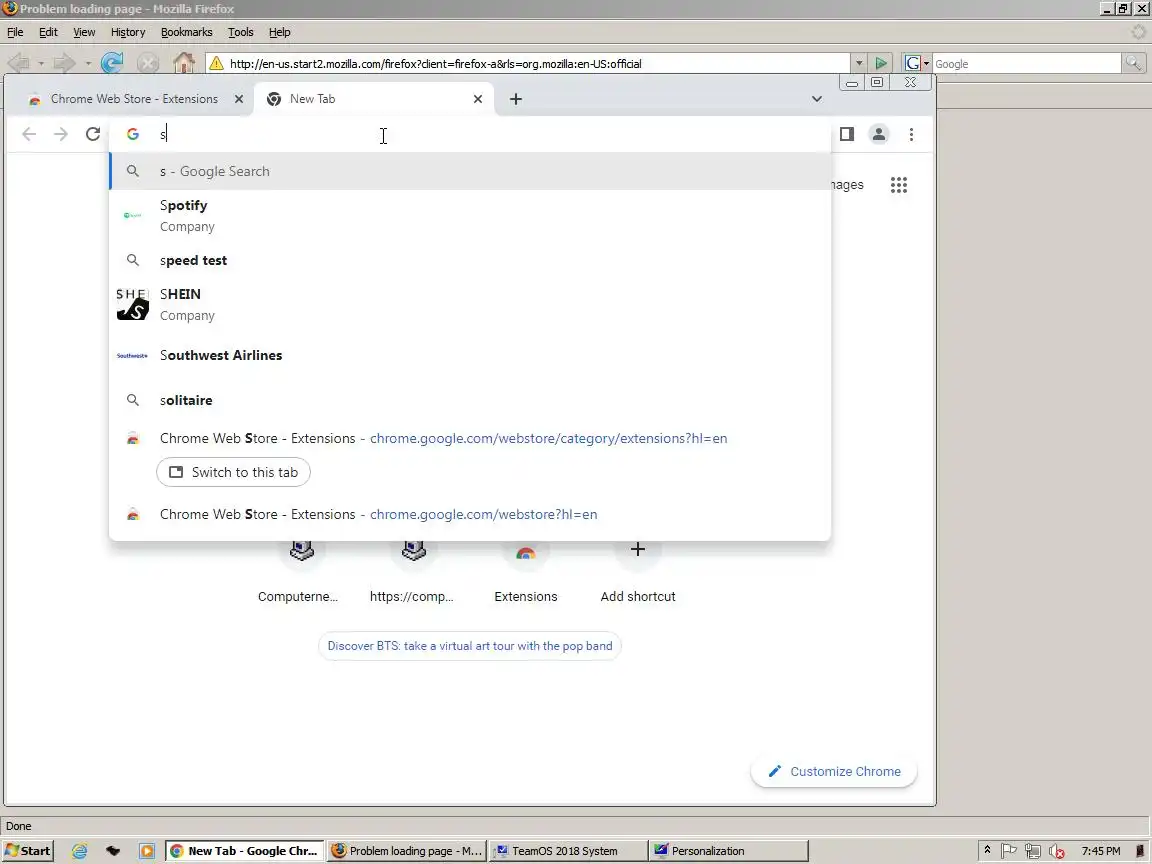Switch to Problem loading page taskbar item

click(406, 851)
